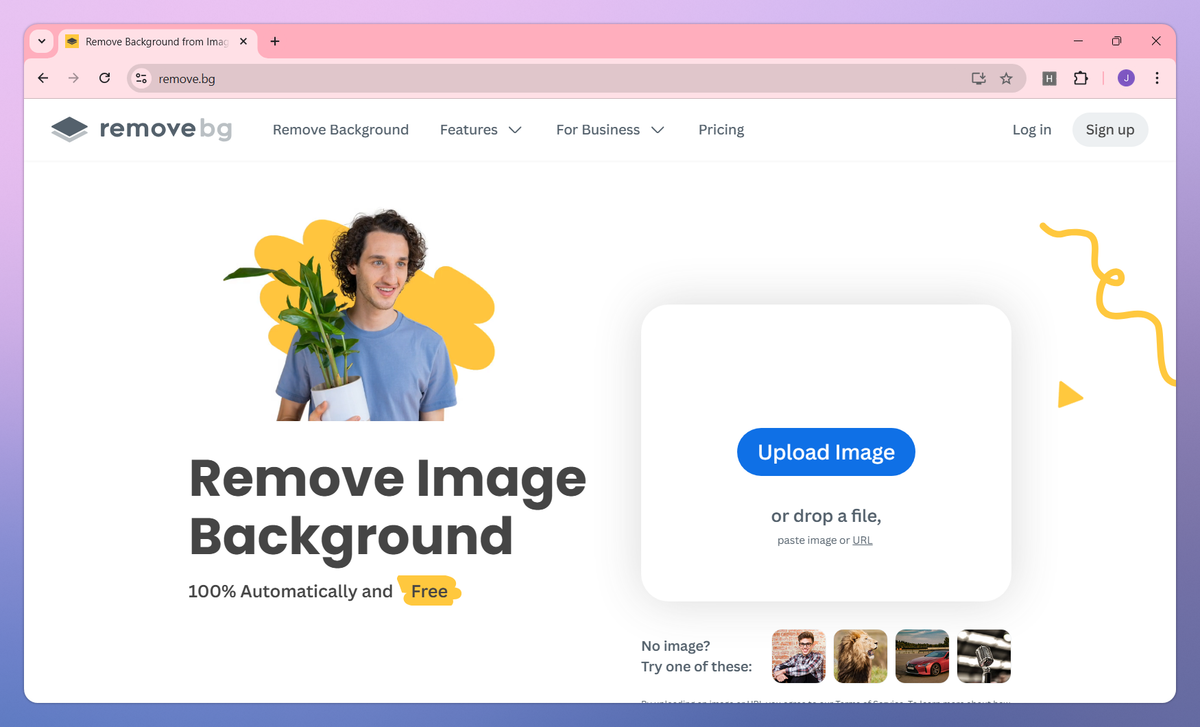Bookmark this page with the star icon
The image size is (1200, 727).
coord(1007,78)
